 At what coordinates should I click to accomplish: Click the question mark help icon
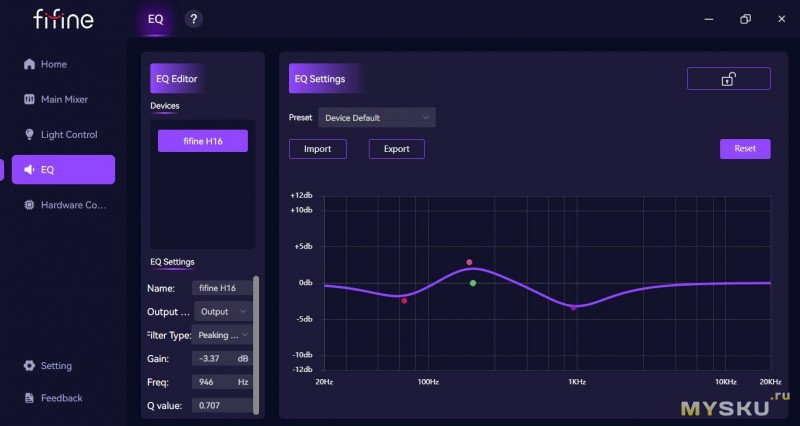[194, 19]
